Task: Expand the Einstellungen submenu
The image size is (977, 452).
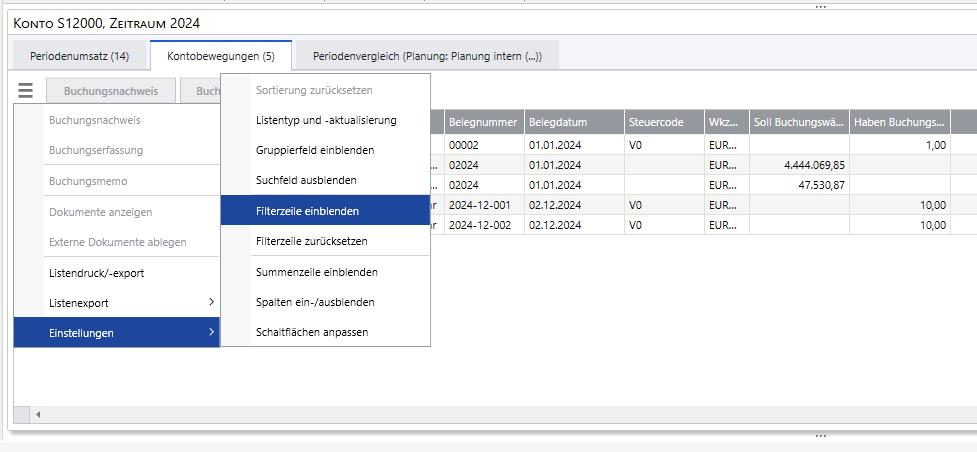Action: (115, 332)
